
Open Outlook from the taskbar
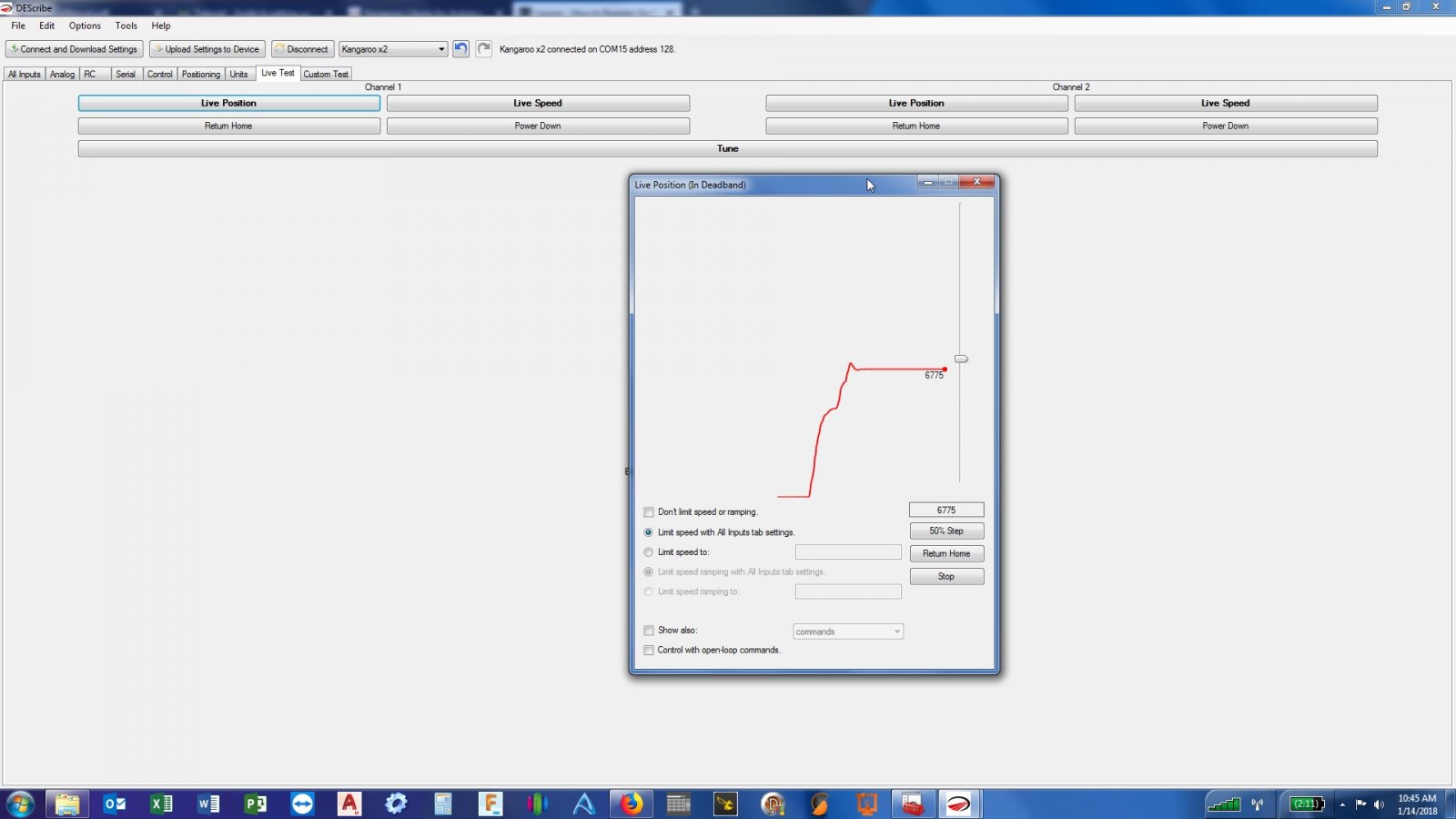(115, 804)
